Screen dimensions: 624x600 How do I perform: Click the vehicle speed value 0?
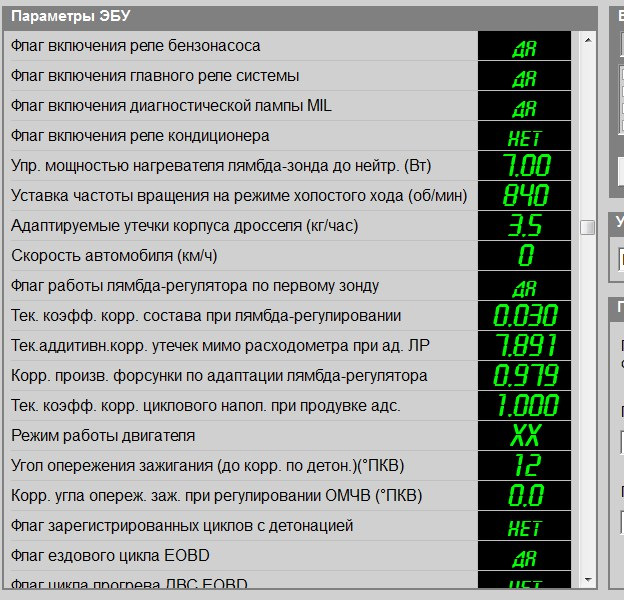[525, 256]
